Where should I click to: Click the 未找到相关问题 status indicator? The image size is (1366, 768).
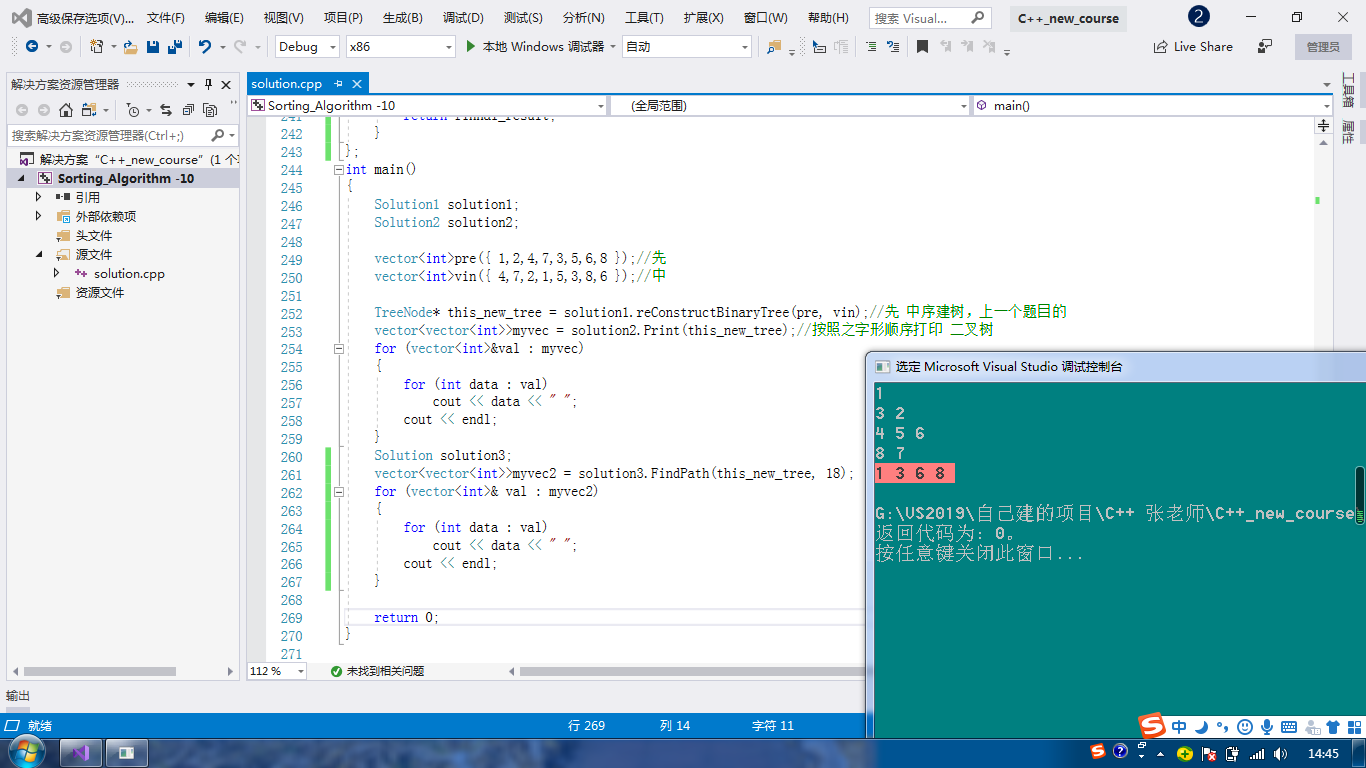click(377, 671)
